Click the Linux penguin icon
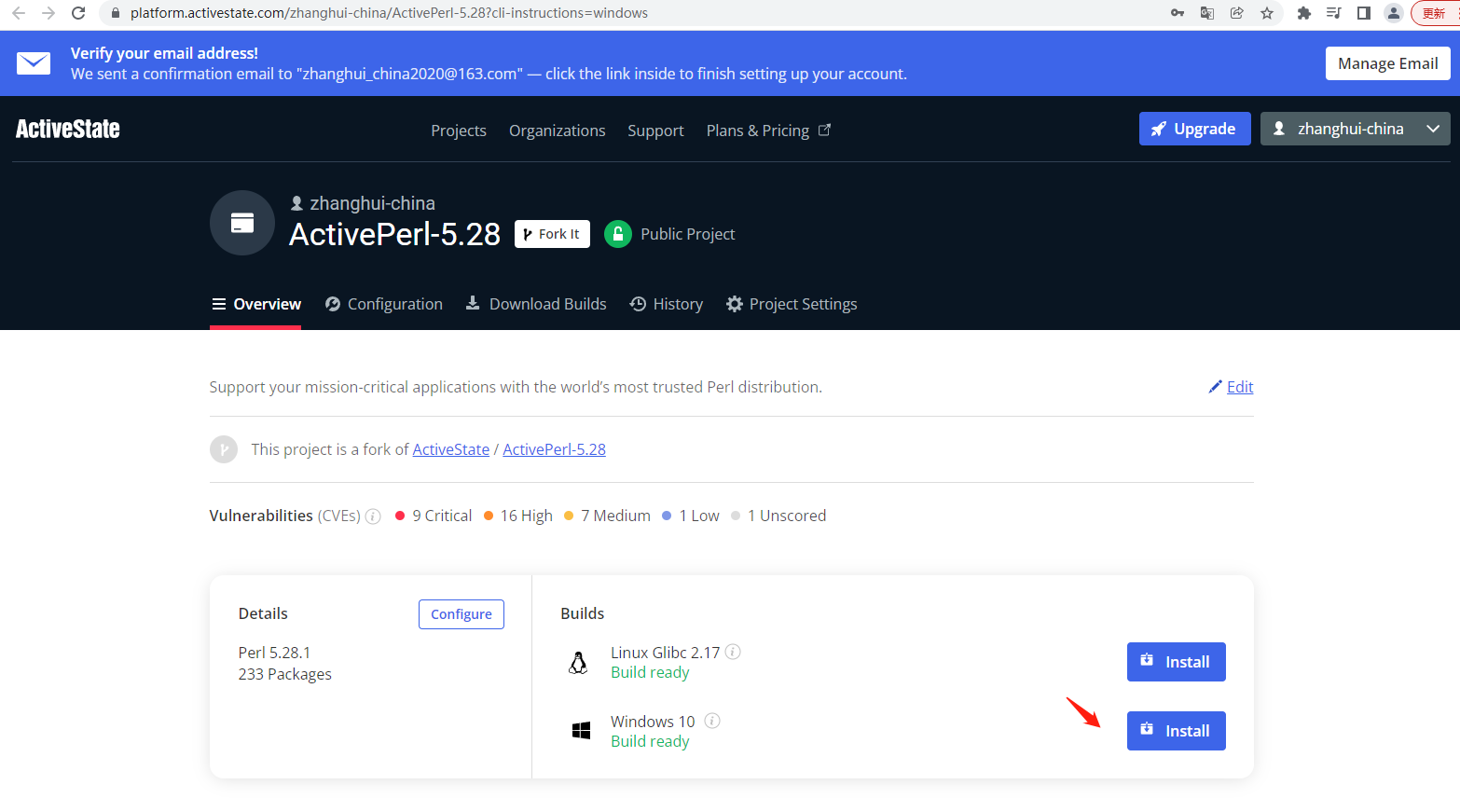 click(578, 663)
